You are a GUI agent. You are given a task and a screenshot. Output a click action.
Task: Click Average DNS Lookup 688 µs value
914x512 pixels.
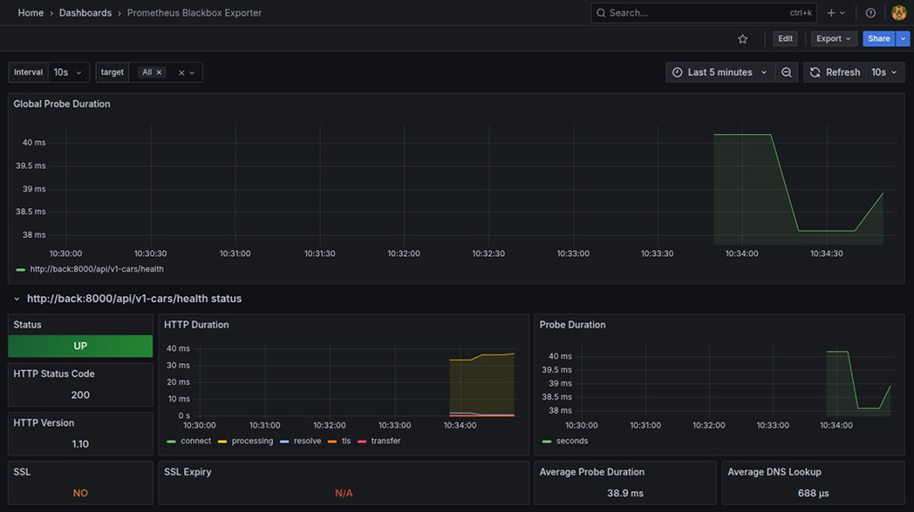[x=813, y=493]
